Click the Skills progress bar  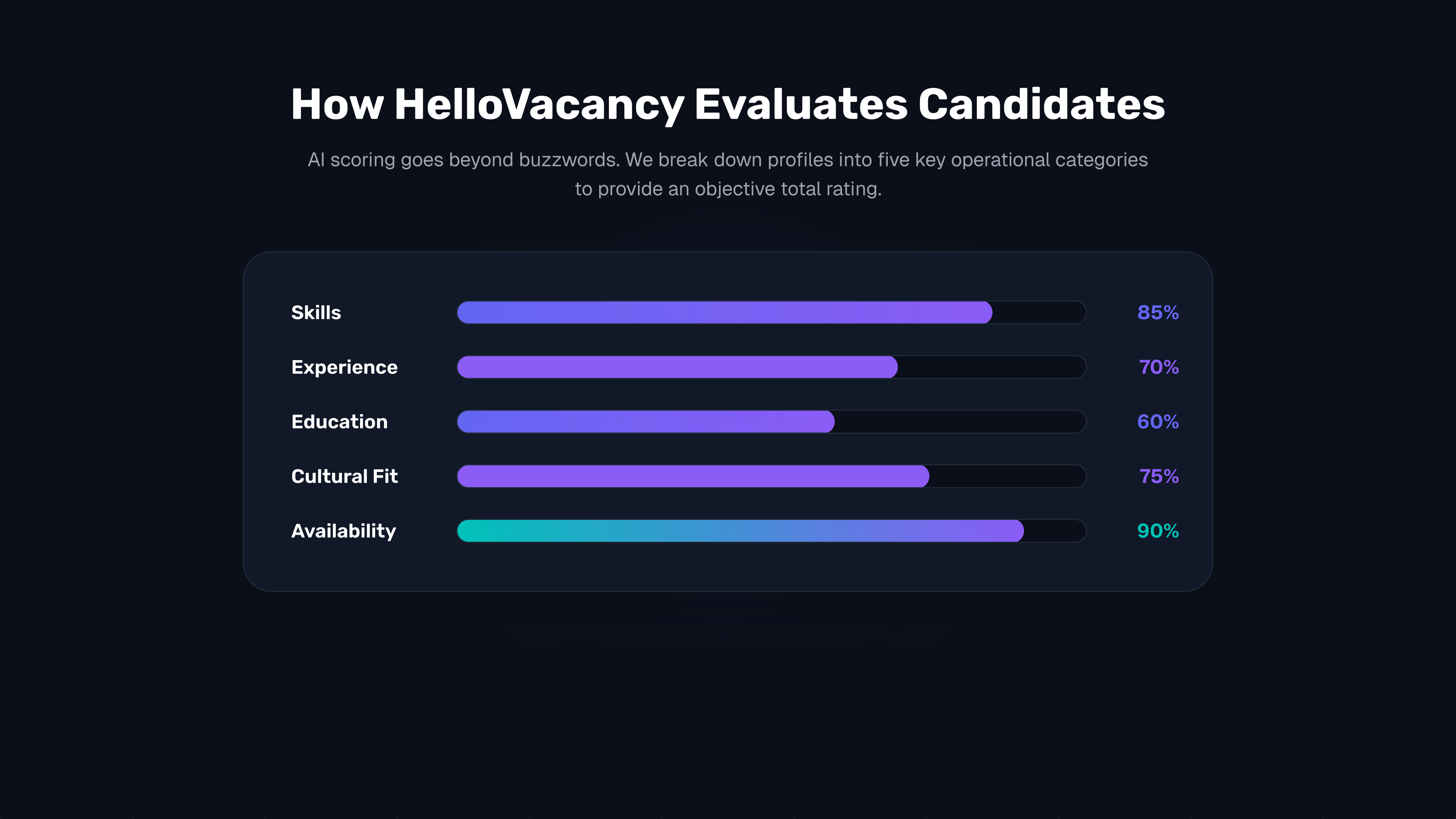click(x=771, y=312)
